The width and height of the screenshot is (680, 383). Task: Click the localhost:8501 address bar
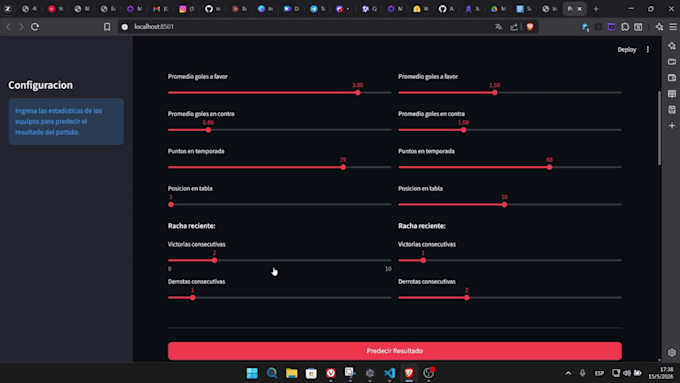point(304,27)
